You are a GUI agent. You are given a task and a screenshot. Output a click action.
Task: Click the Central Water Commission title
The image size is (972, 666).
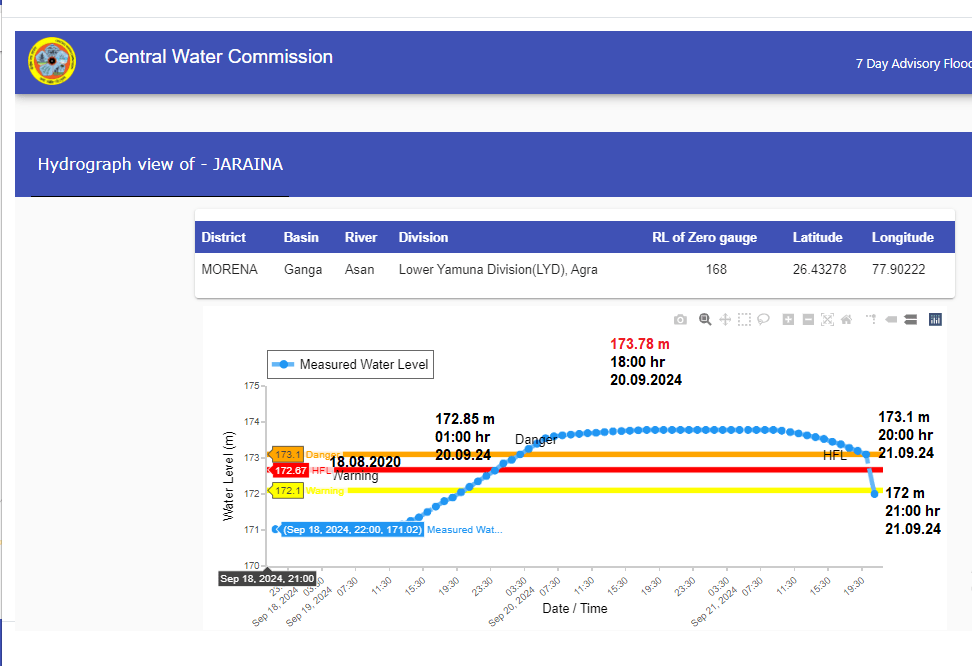[218, 57]
